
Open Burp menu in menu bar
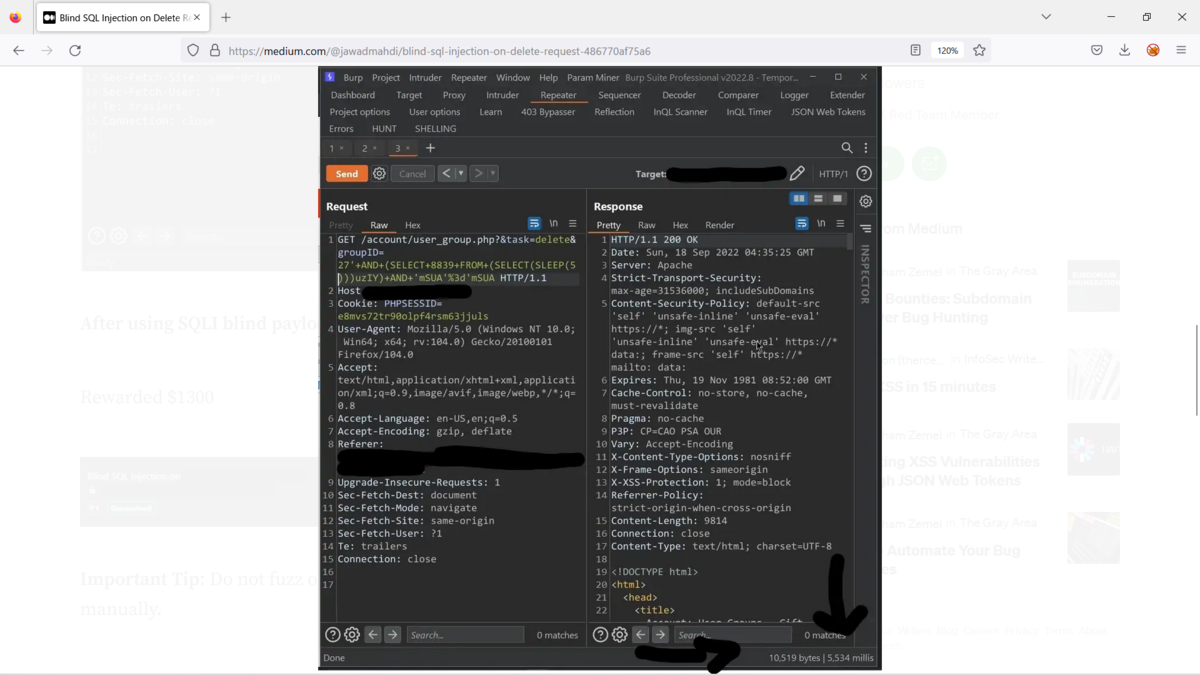tap(353, 77)
